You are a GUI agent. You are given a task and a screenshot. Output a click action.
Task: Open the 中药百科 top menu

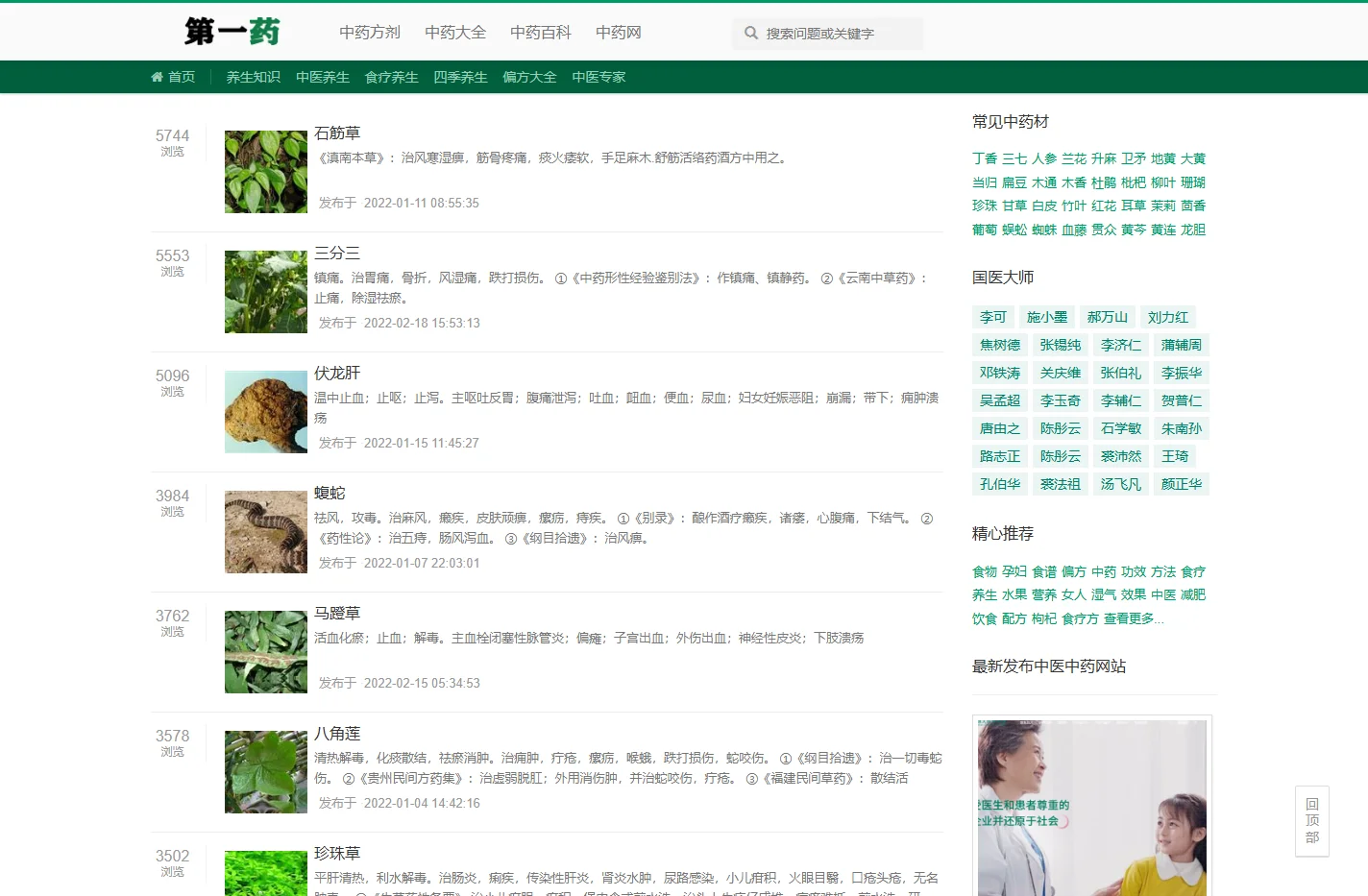(541, 33)
